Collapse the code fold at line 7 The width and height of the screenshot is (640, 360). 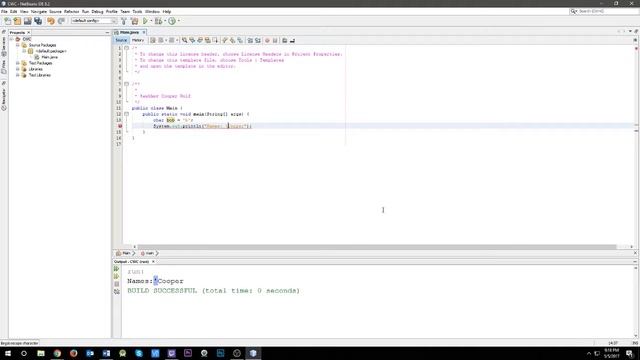point(127,84)
